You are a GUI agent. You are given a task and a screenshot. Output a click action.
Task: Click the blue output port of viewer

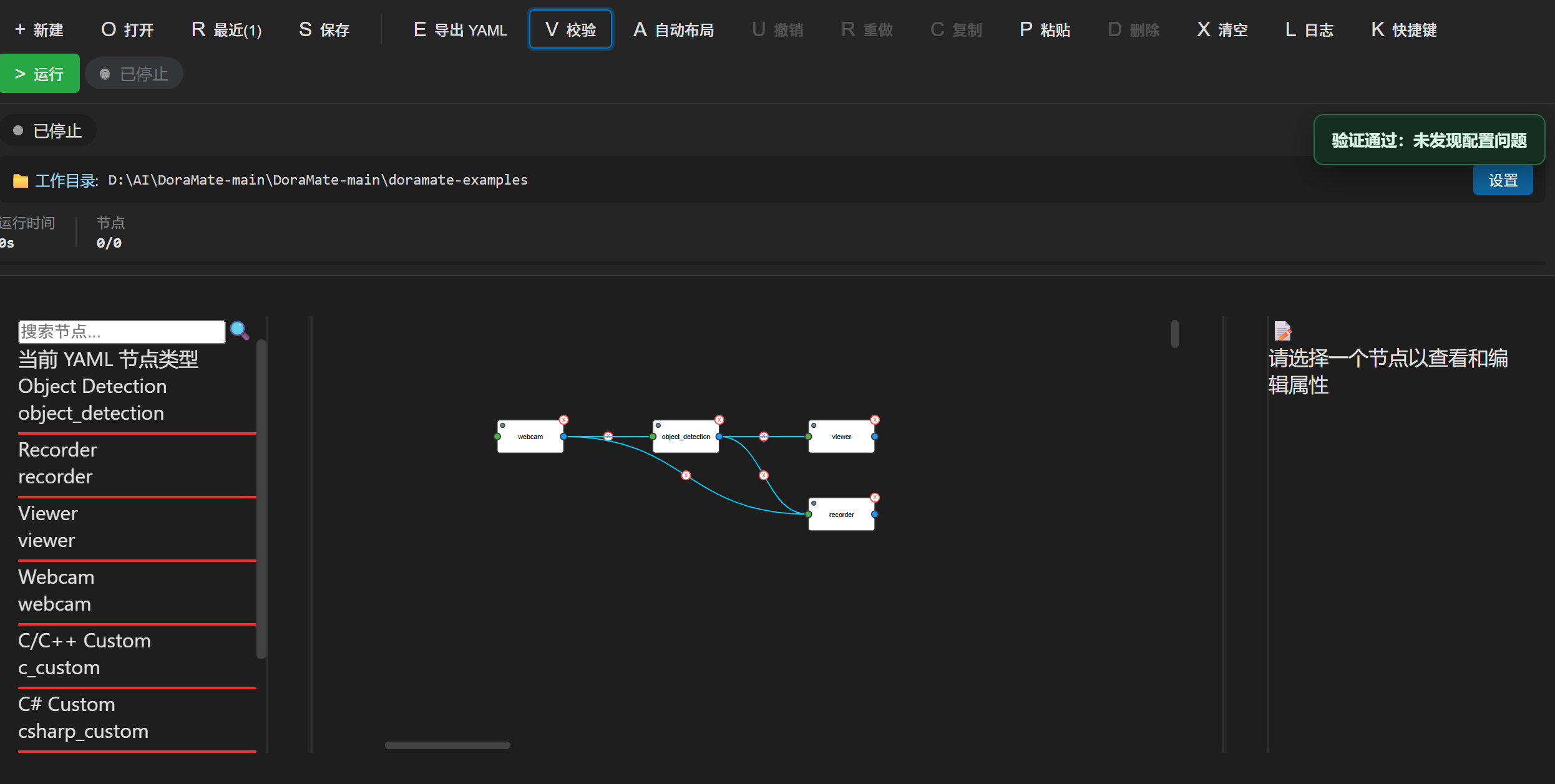click(875, 437)
